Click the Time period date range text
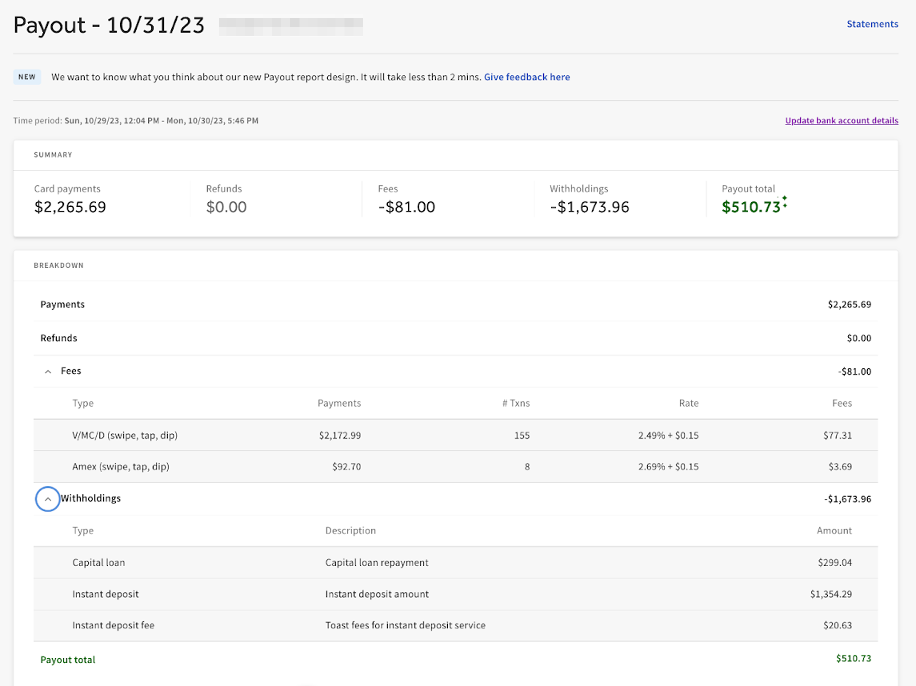 160,121
